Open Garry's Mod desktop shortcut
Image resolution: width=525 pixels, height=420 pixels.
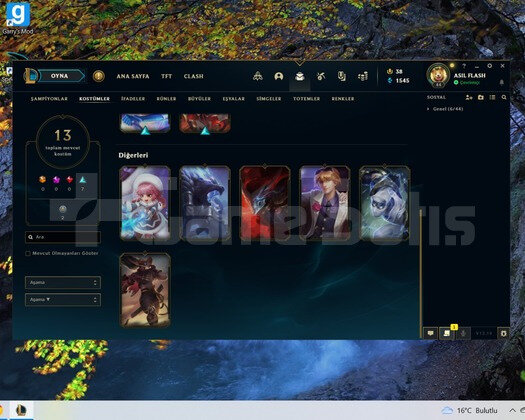(18, 18)
